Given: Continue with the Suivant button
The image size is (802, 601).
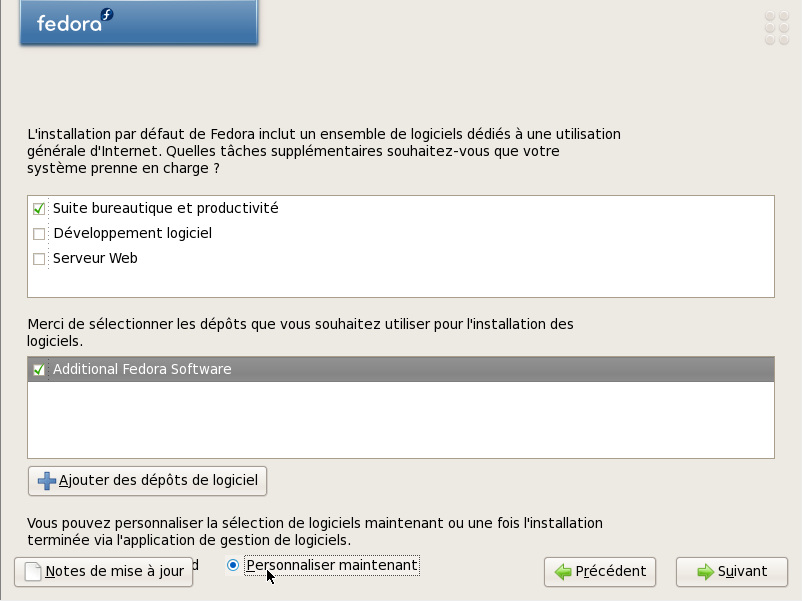Looking at the screenshot, I should (x=732, y=572).
